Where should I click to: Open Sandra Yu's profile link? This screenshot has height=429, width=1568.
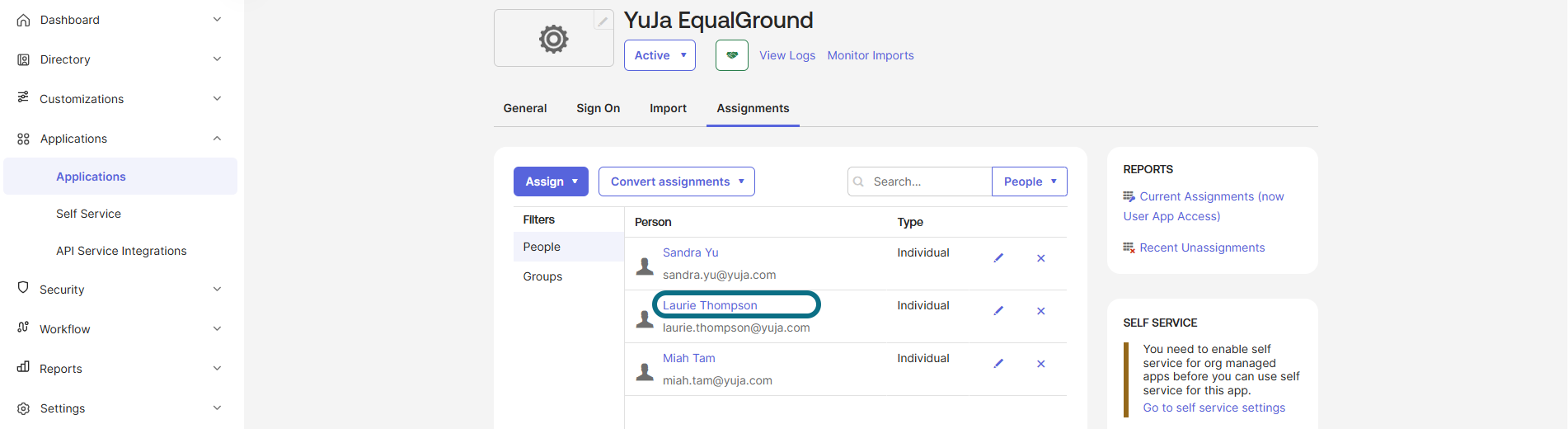[691, 252]
